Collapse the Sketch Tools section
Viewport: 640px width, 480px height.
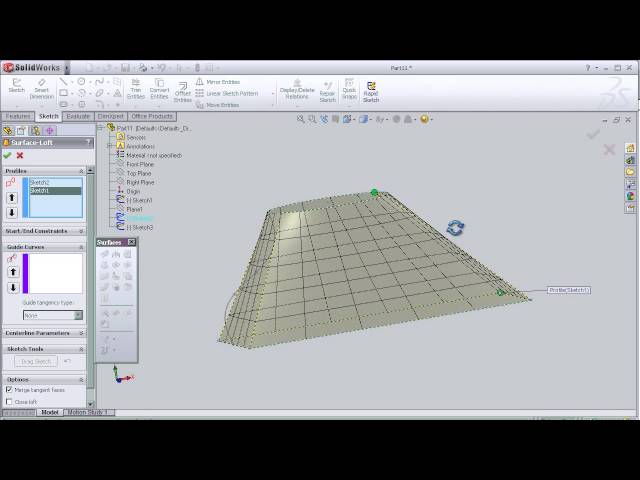point(81,349)
